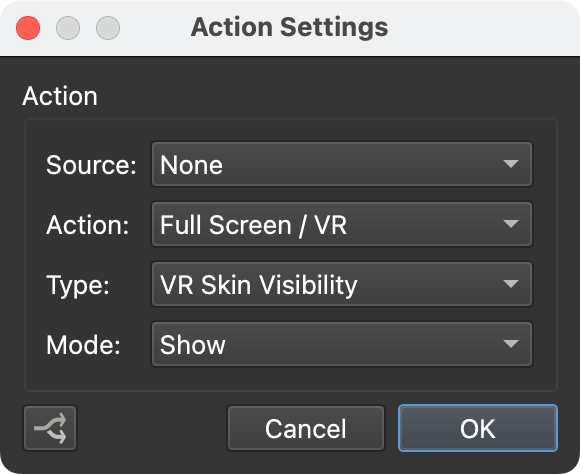Confirm the settings with OK
Viewport: 580px width, 474px height.
(478, 428)
